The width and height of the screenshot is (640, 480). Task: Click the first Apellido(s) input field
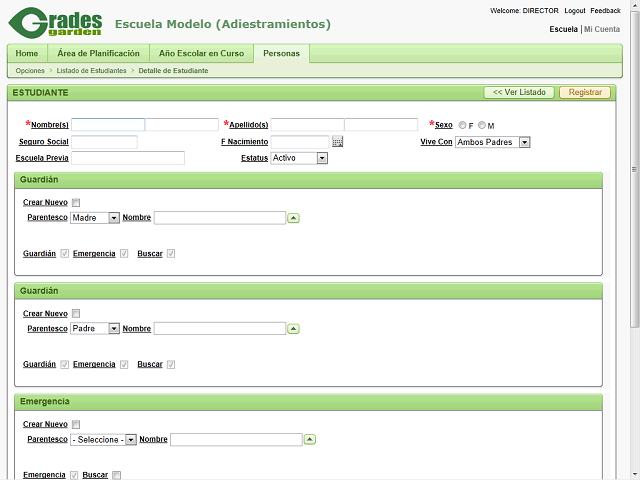click(x=307, y=124)
